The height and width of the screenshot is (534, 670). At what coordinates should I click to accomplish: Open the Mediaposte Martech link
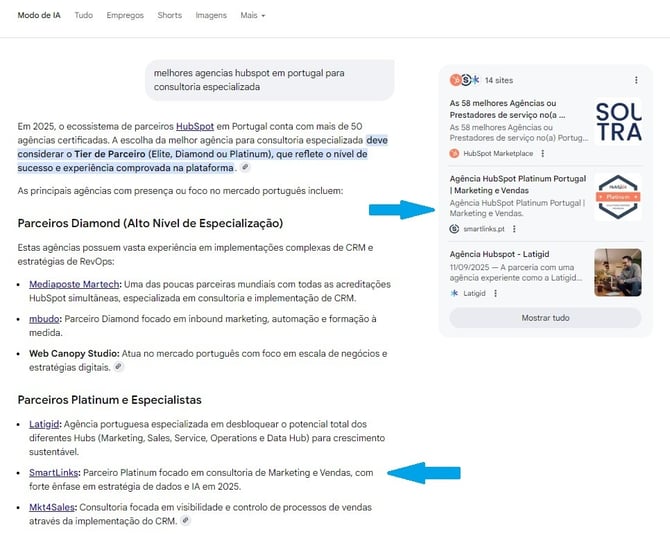pyautogui.click(x=74, y=284)
